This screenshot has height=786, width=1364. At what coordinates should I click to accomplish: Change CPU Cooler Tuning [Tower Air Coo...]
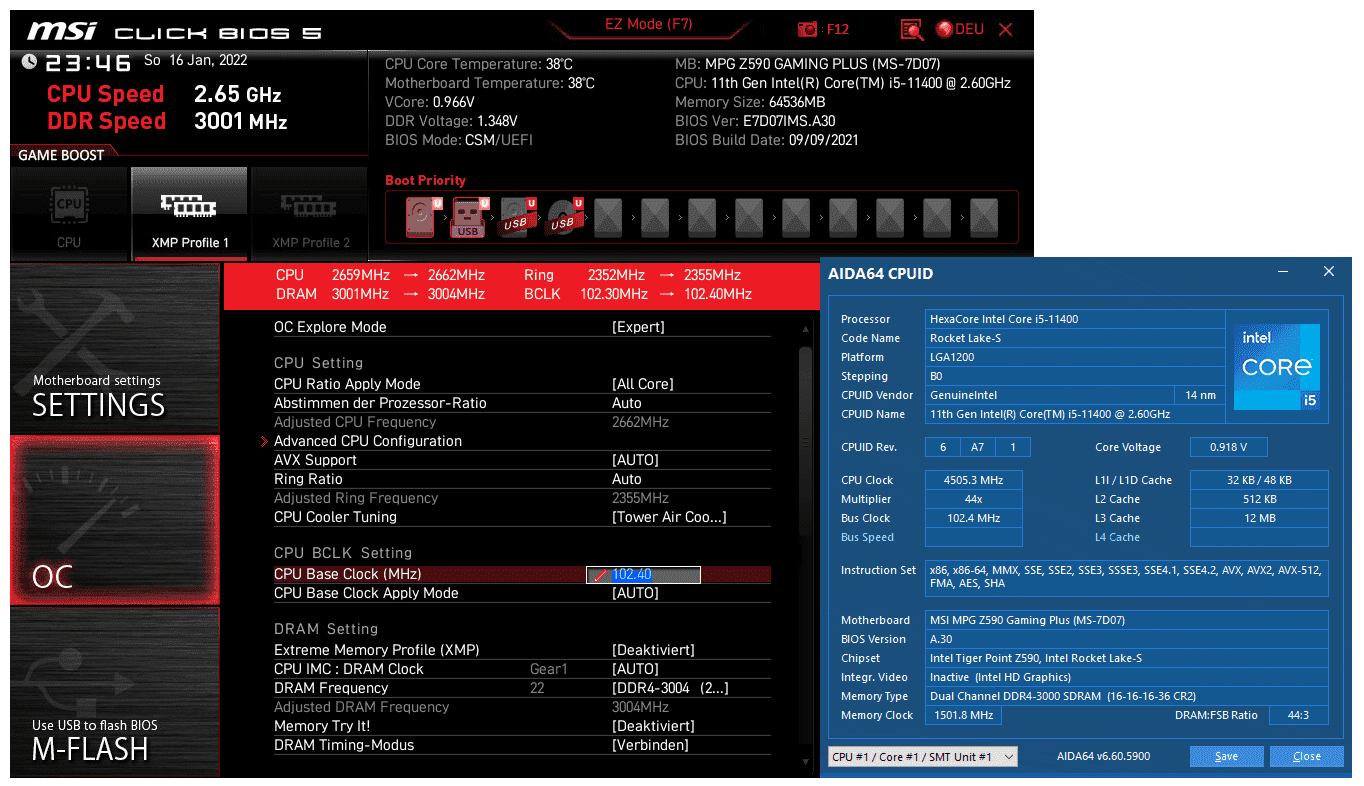[x=669, y=517]
